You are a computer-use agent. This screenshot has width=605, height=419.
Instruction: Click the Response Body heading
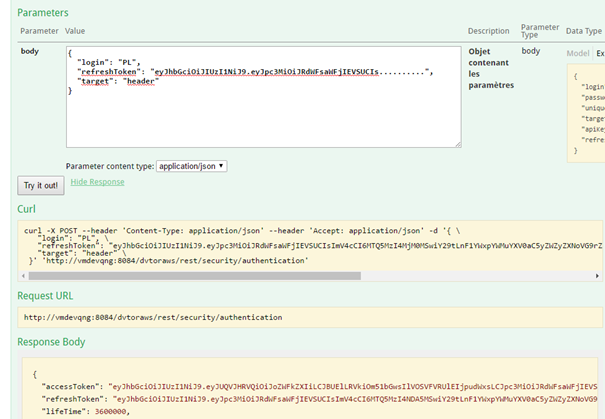(x=58, y=343)
